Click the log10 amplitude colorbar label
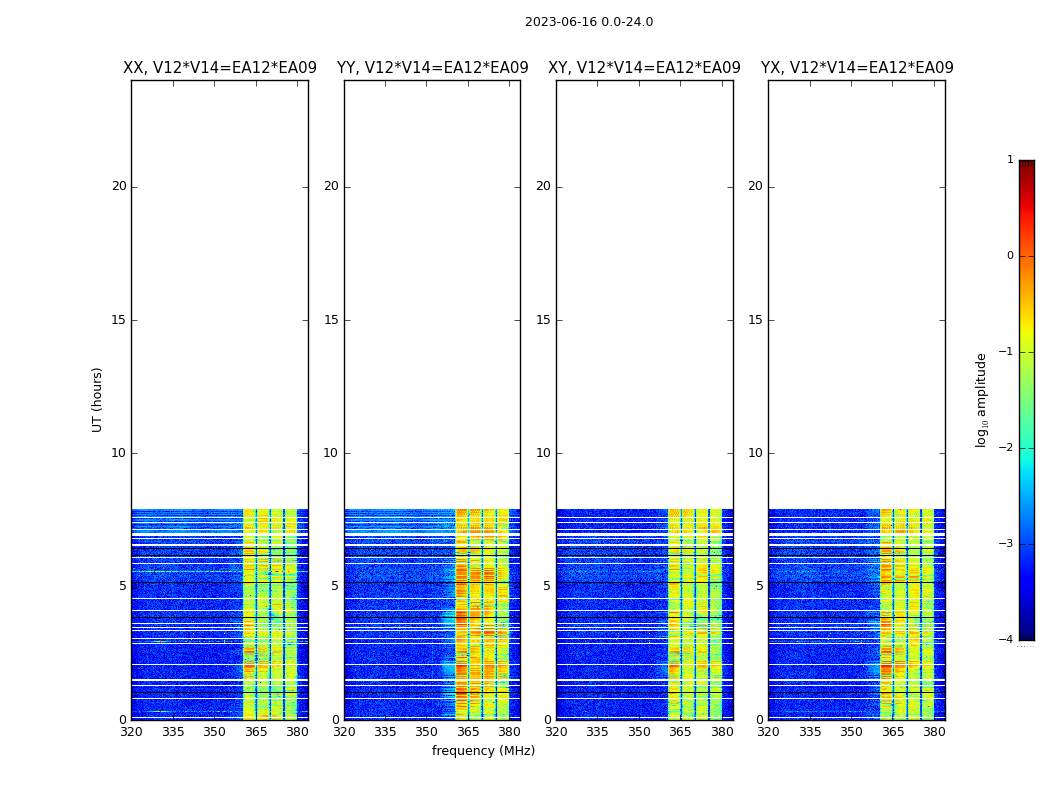 tap(981, 399)
